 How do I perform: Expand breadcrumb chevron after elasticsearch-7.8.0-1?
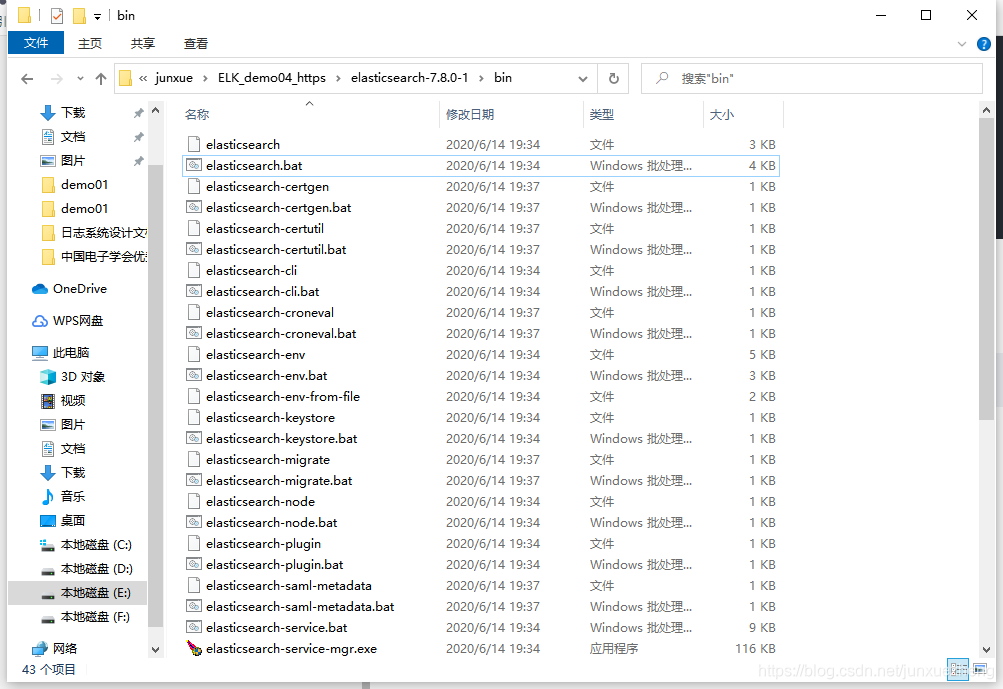coord(480,78)
